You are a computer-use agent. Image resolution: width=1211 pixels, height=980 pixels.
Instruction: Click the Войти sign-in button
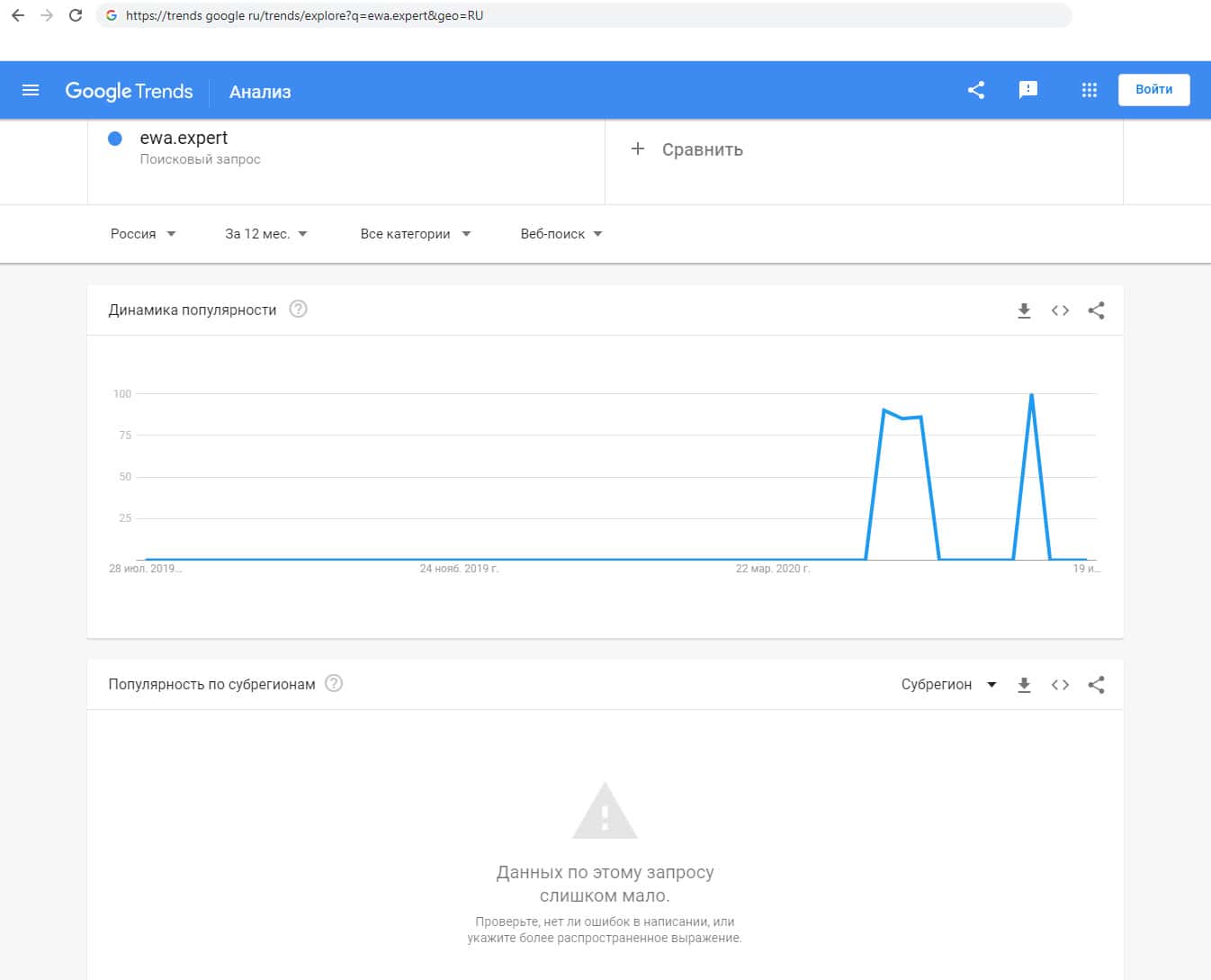[1154, 90]
